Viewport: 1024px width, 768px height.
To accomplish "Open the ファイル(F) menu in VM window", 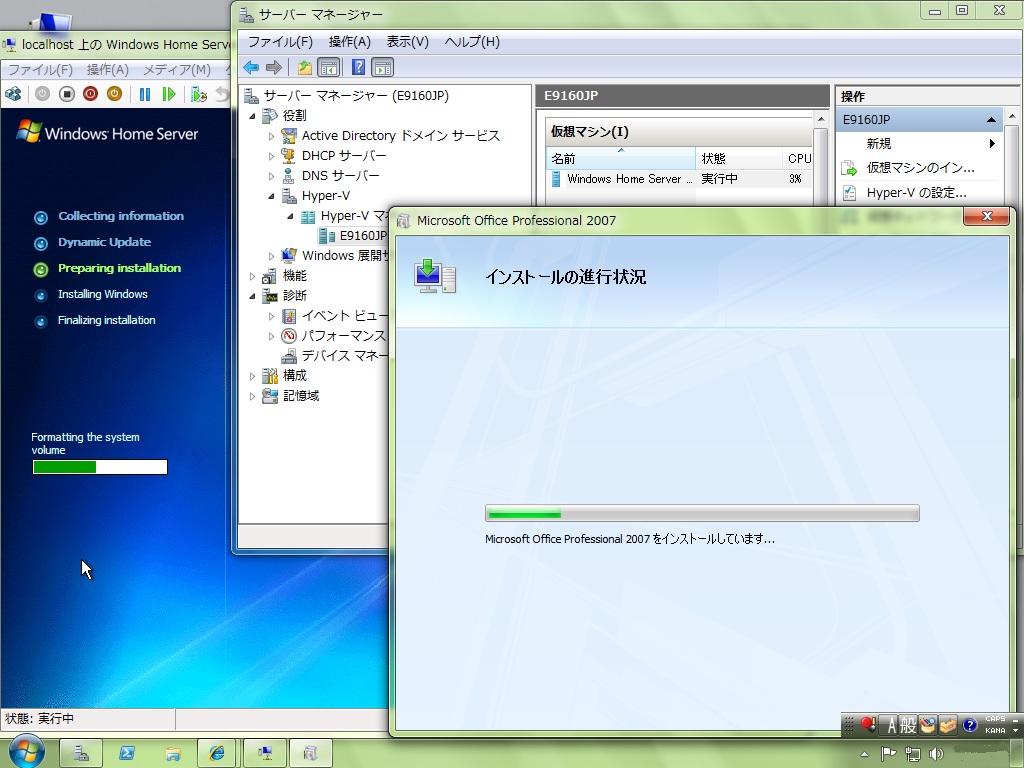I will [40, 69].
